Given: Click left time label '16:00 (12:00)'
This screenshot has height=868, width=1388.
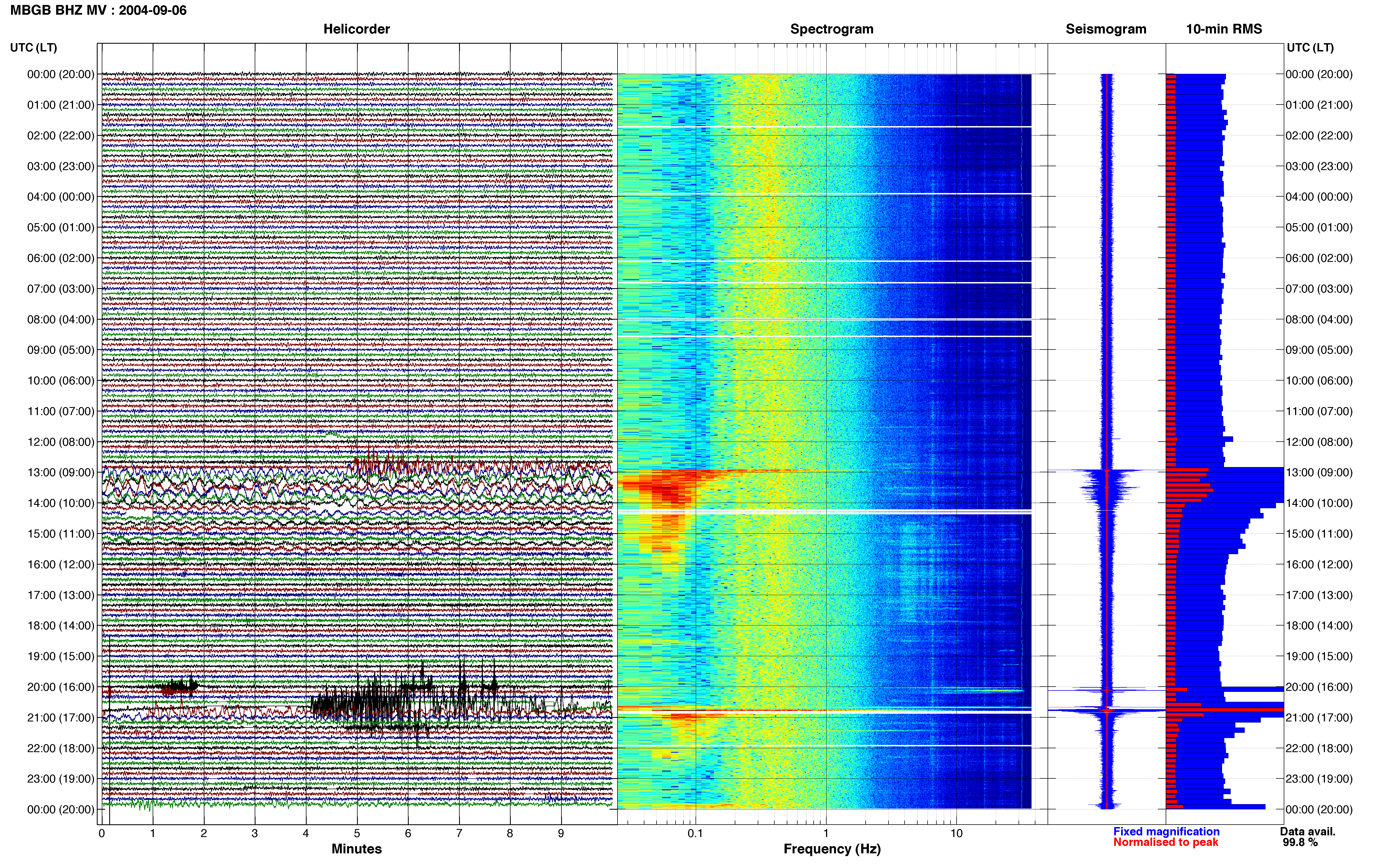Looking at the screenshot, I should [x=61, y=564].
